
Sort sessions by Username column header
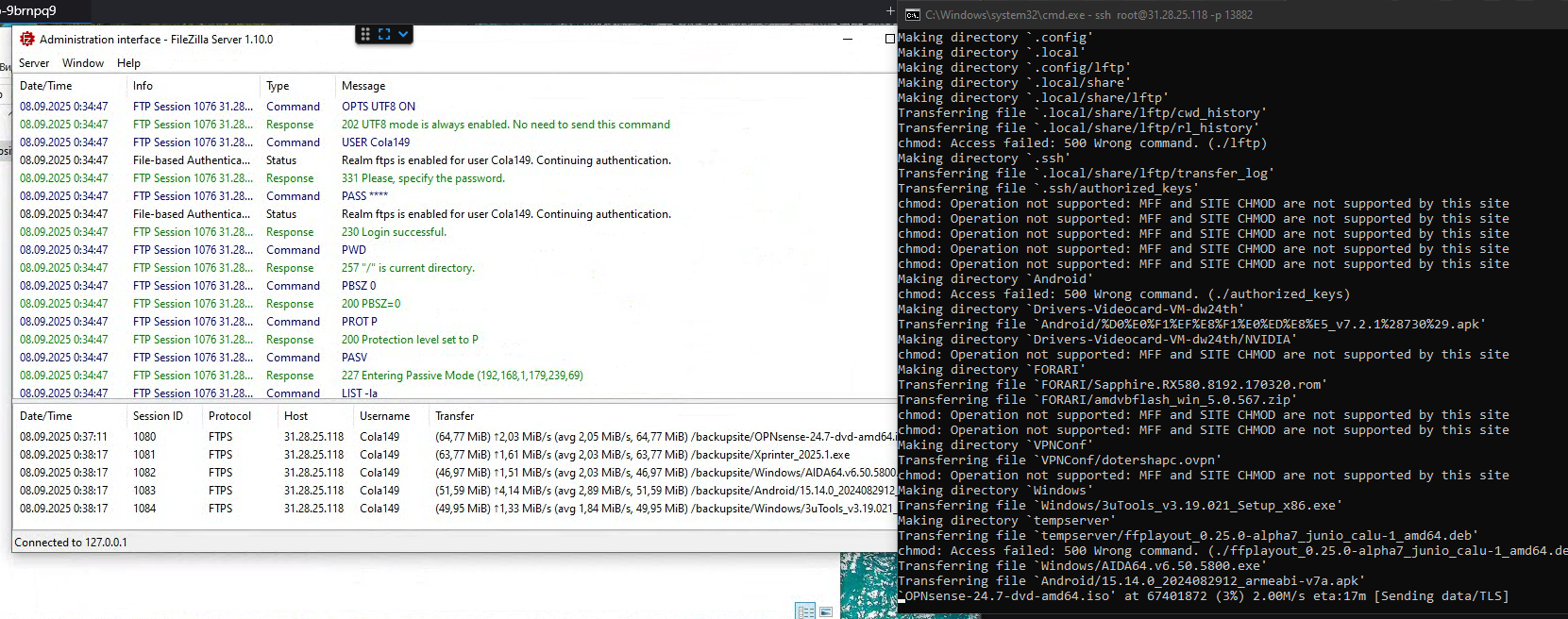tap(384, 416)
